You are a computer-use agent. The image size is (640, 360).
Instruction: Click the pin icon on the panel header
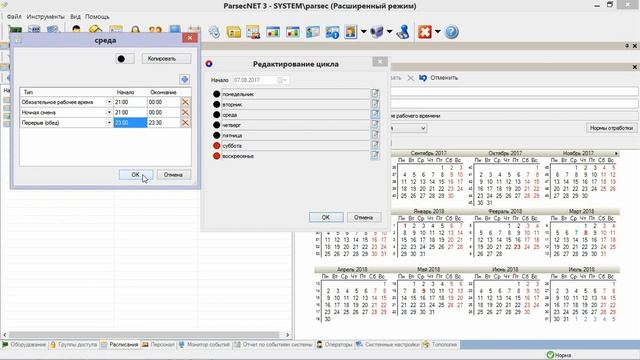627,46
